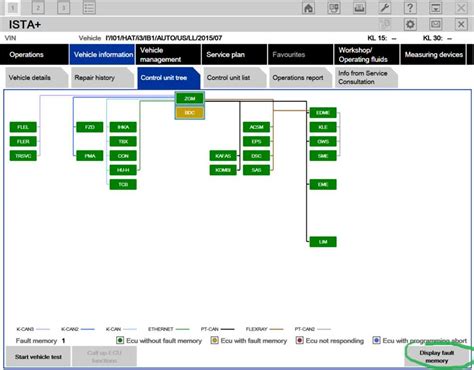
Task: Click the 'Ecu not responding' legend entry
Action: 330,341
